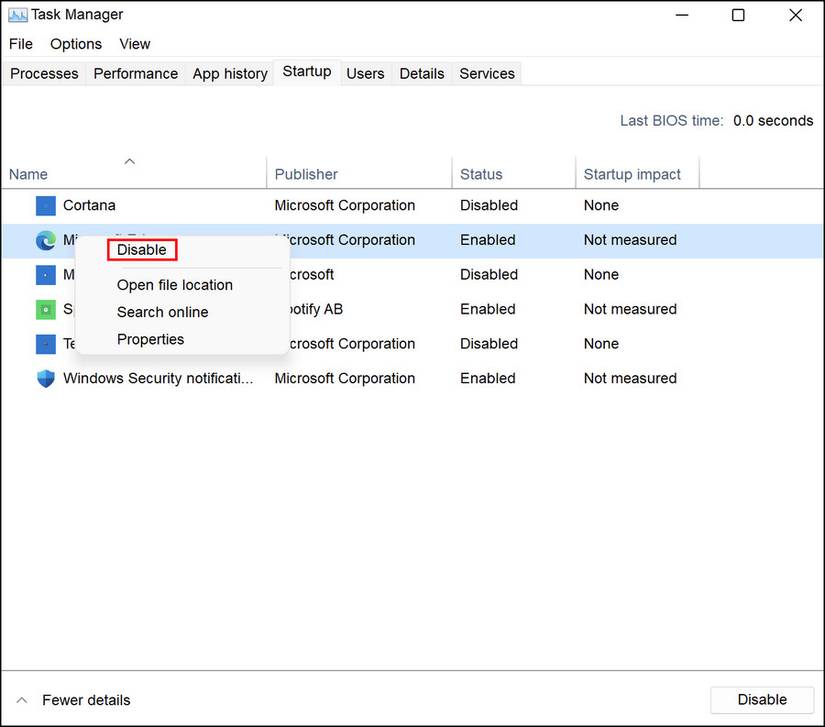Open the Services tab

[486, 73]
